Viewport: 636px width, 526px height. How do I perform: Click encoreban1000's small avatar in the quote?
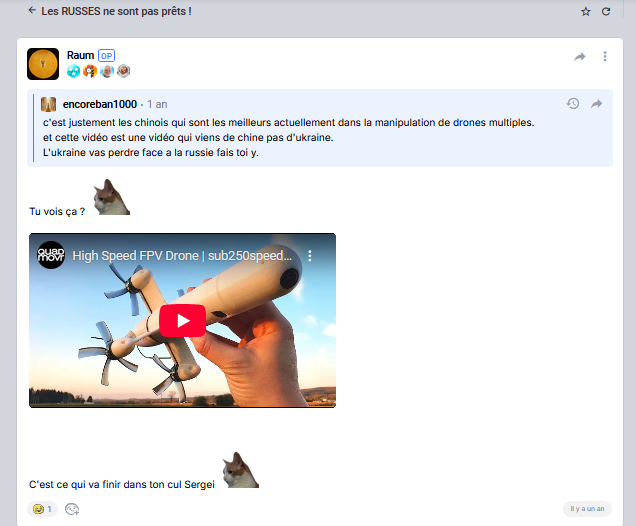(x=47, y=104)
